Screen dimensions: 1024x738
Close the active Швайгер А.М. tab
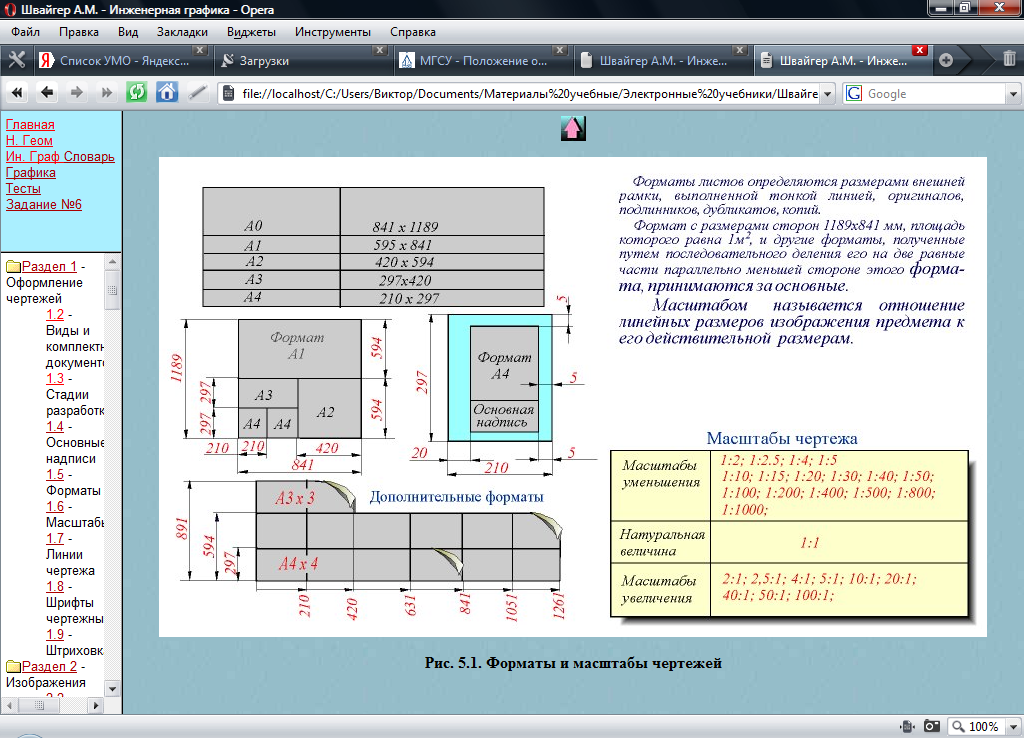point(920,50)
